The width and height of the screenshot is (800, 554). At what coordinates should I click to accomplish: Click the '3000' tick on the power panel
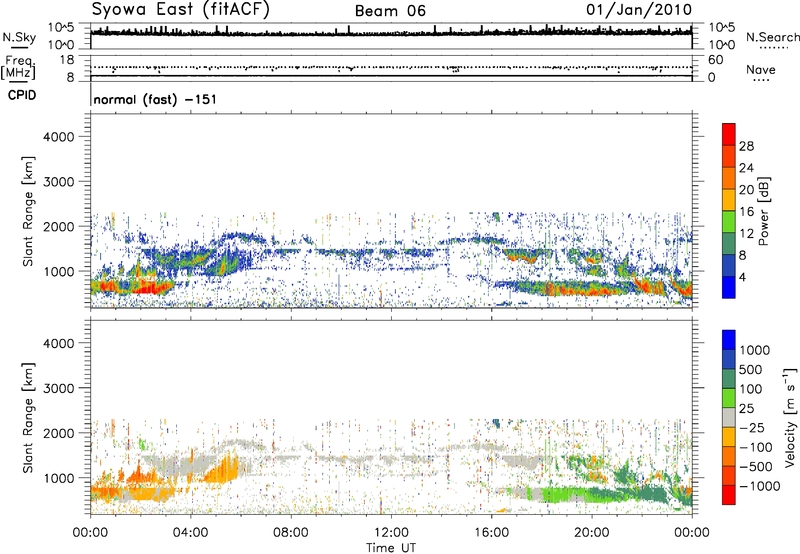[59, 182]
